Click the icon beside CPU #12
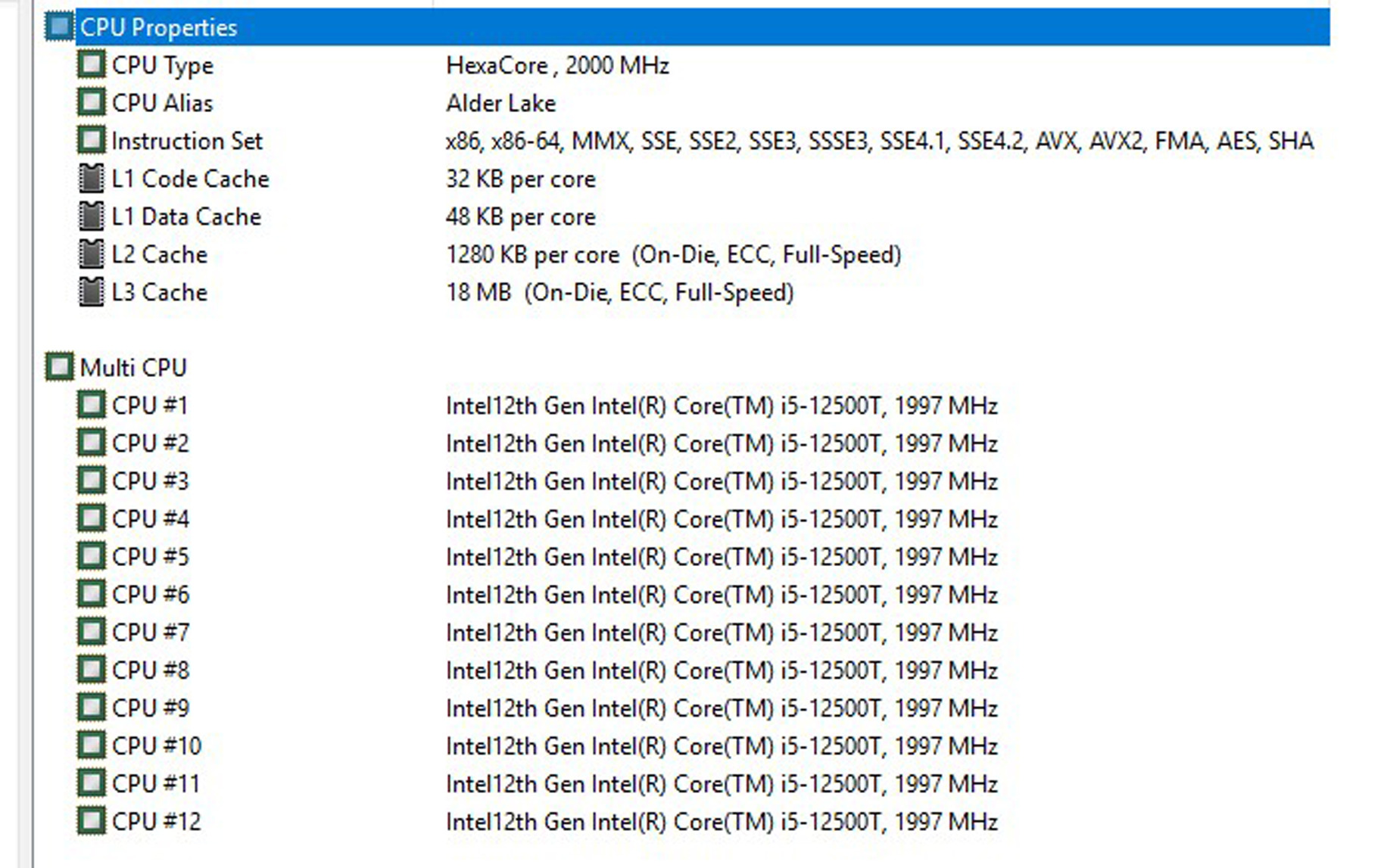This screenshot has height=868, width=1384. click(92, 822)
